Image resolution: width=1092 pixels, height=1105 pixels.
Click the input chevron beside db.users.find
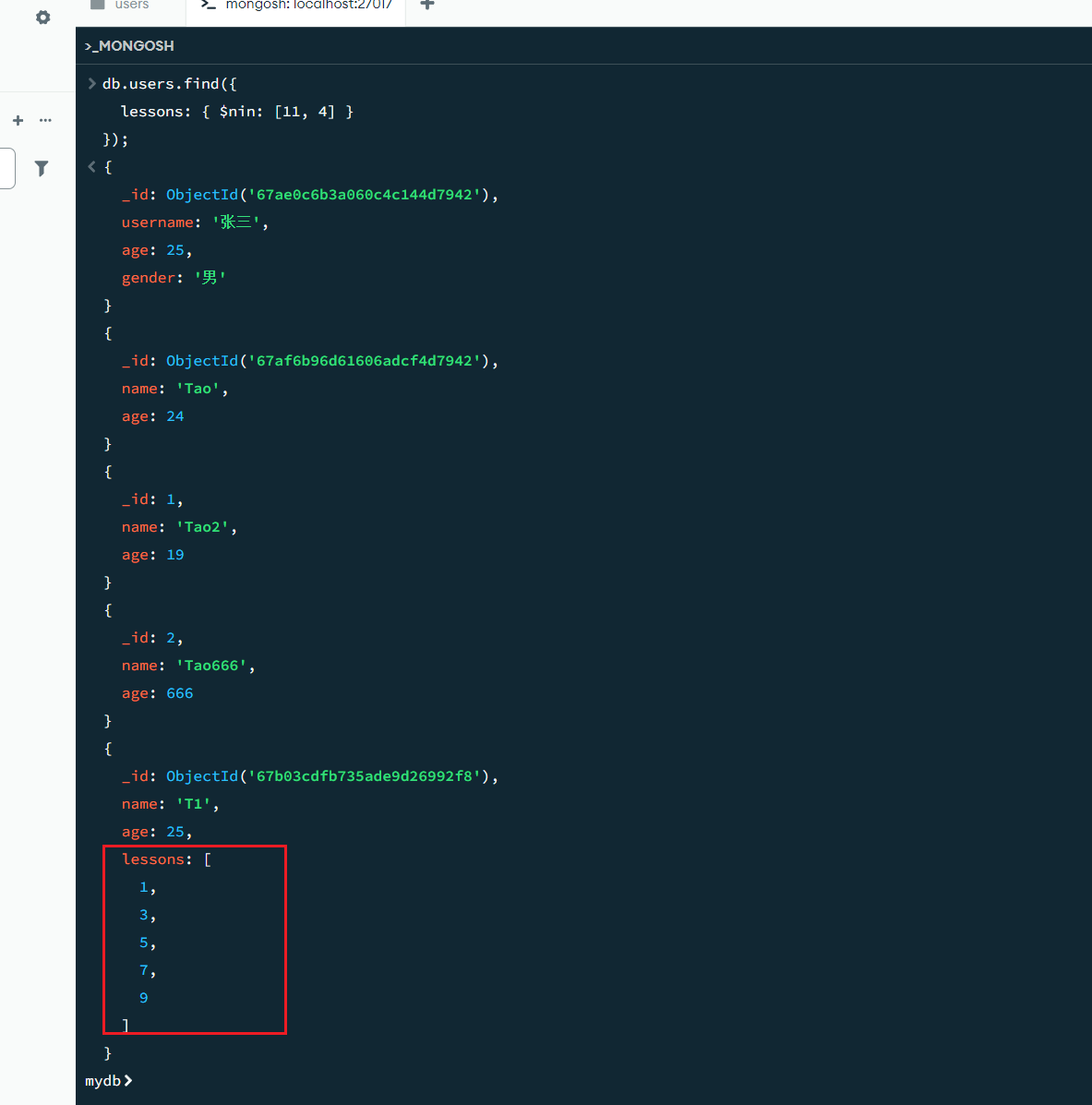pyautogui.click(x=91, y=83)
